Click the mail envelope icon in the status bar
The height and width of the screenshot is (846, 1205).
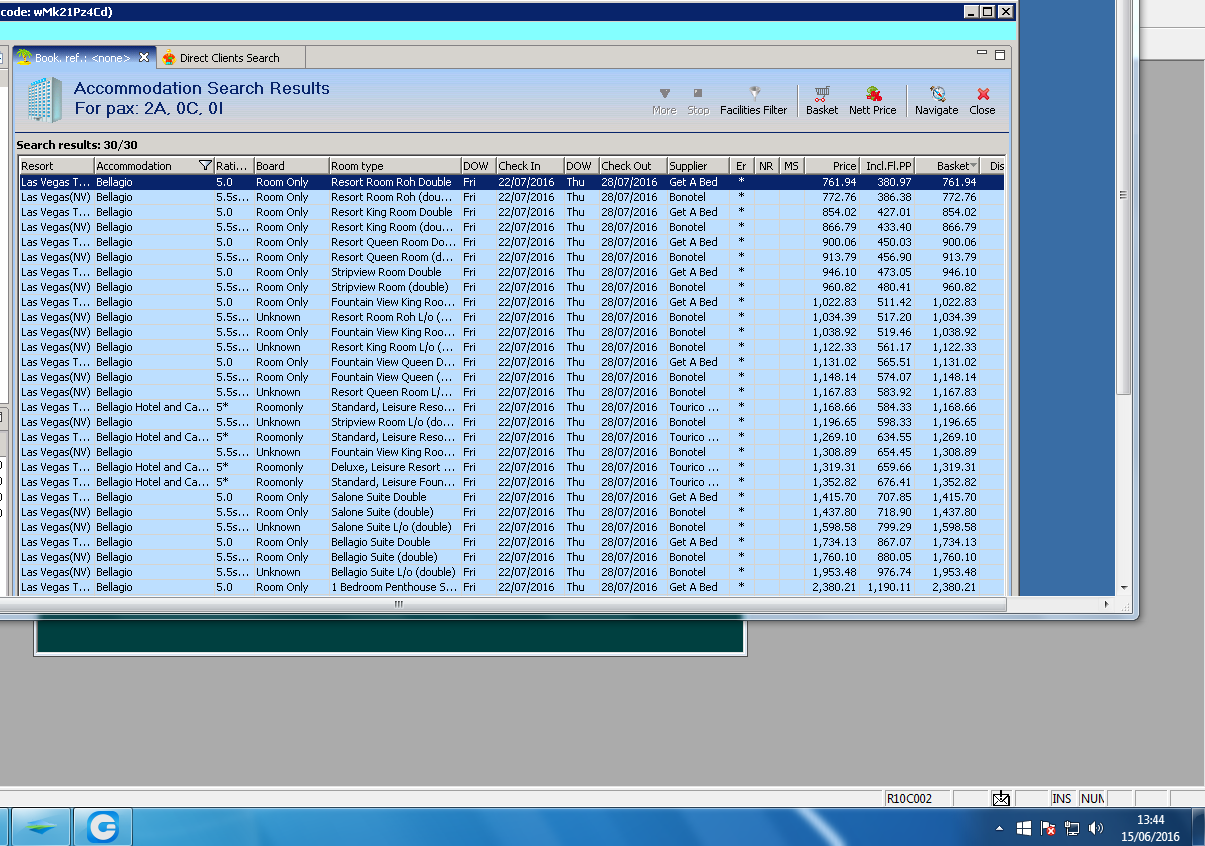pos(1001,798)
